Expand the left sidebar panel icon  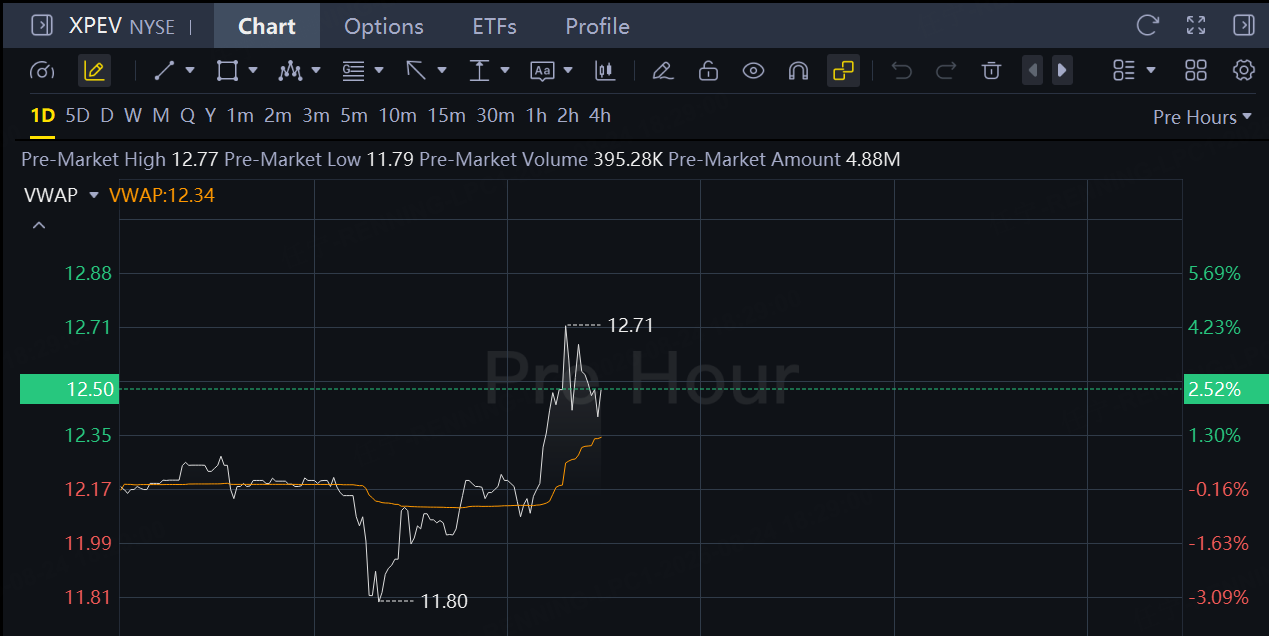click(x=41, y=25)
